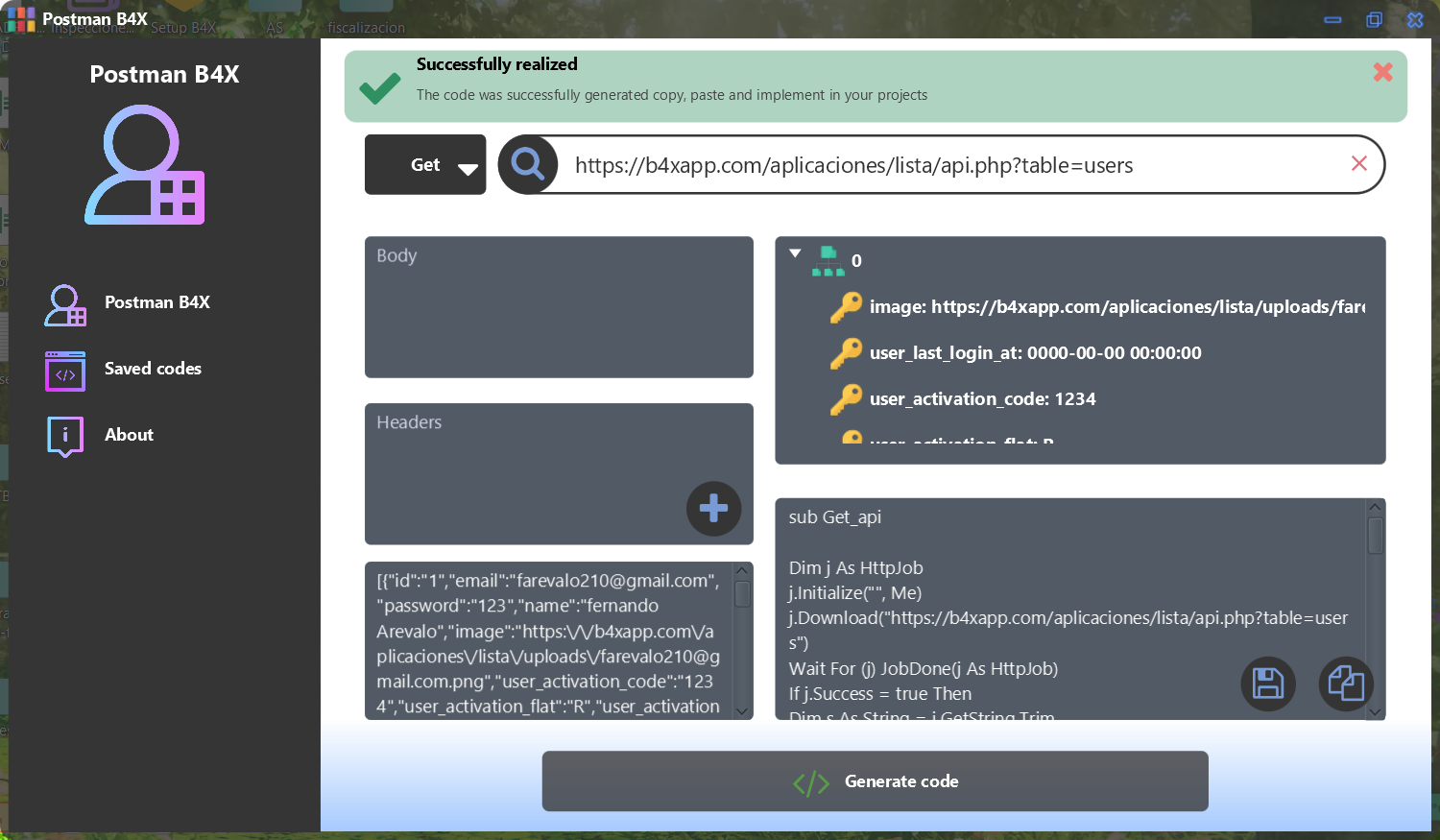This screenshot has height=840, width=1440.
Task: Minimize the Postman B4X window
Action: [1332, 19]
